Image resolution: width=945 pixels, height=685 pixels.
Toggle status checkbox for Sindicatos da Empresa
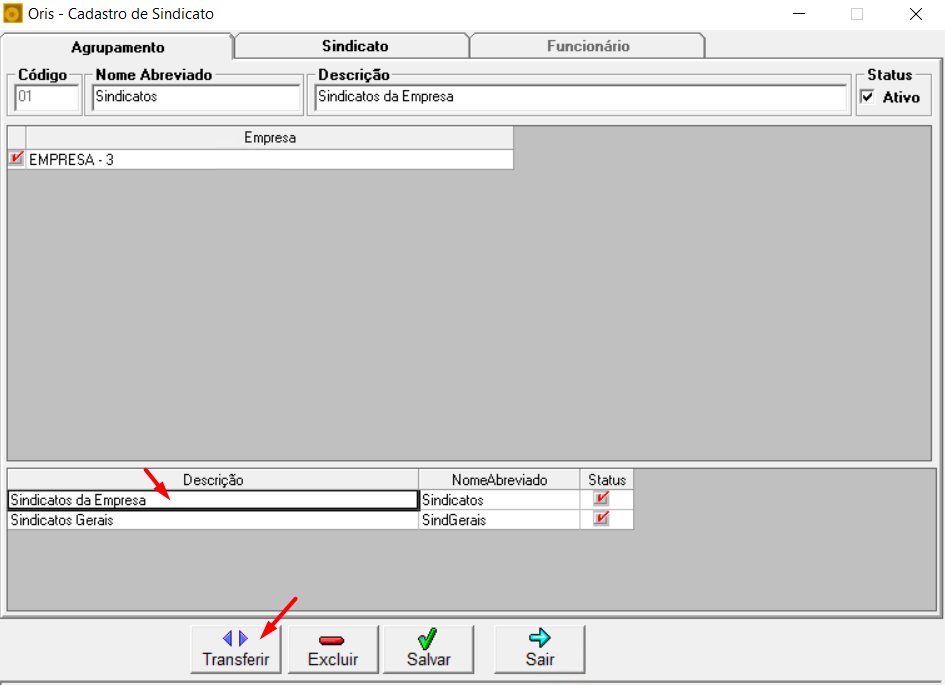(x=601, y=499)
